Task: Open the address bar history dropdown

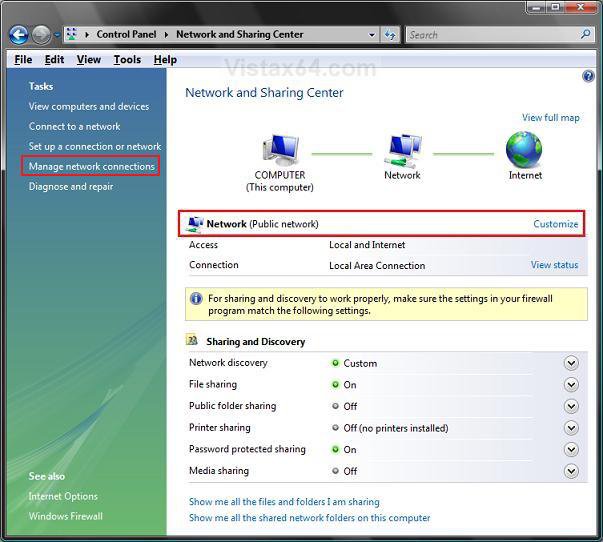Action: pyautogui.click(x=372, y=35)
